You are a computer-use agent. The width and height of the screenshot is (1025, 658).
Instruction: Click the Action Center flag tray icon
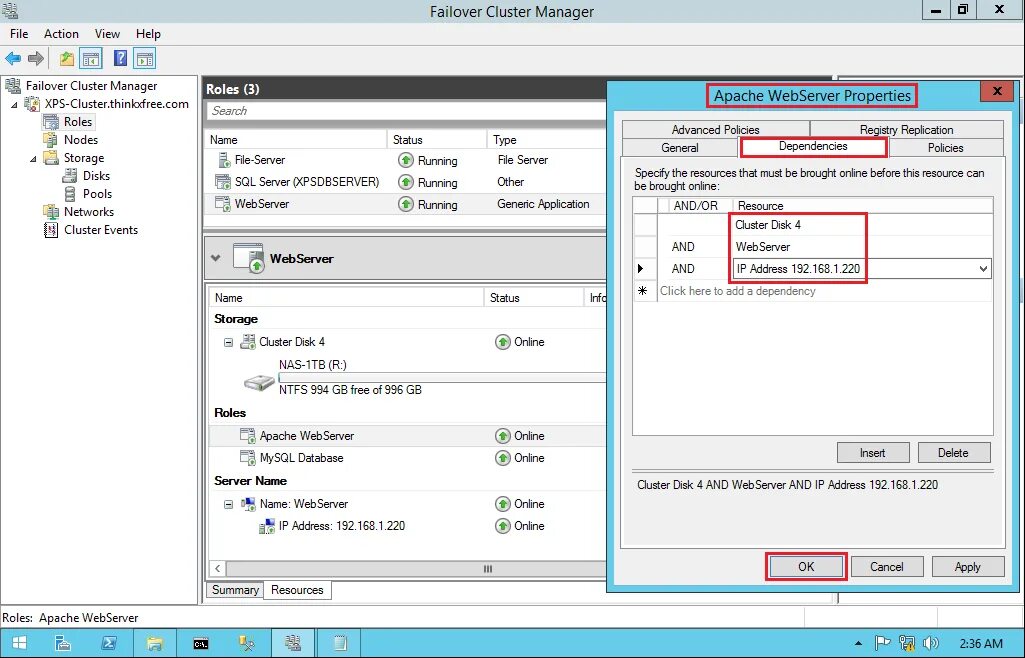(x=882, y=644)
